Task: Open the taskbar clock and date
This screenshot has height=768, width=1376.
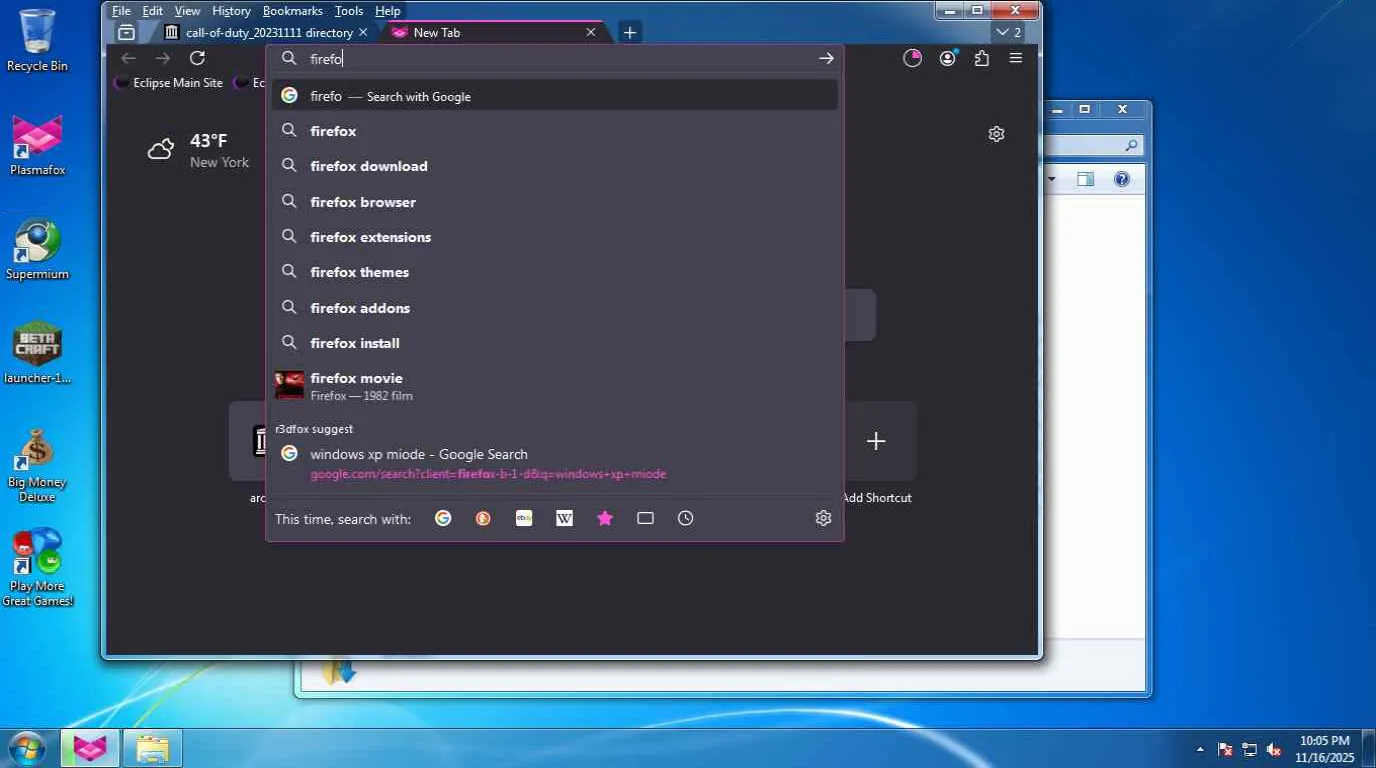Action: point(1325,749)
